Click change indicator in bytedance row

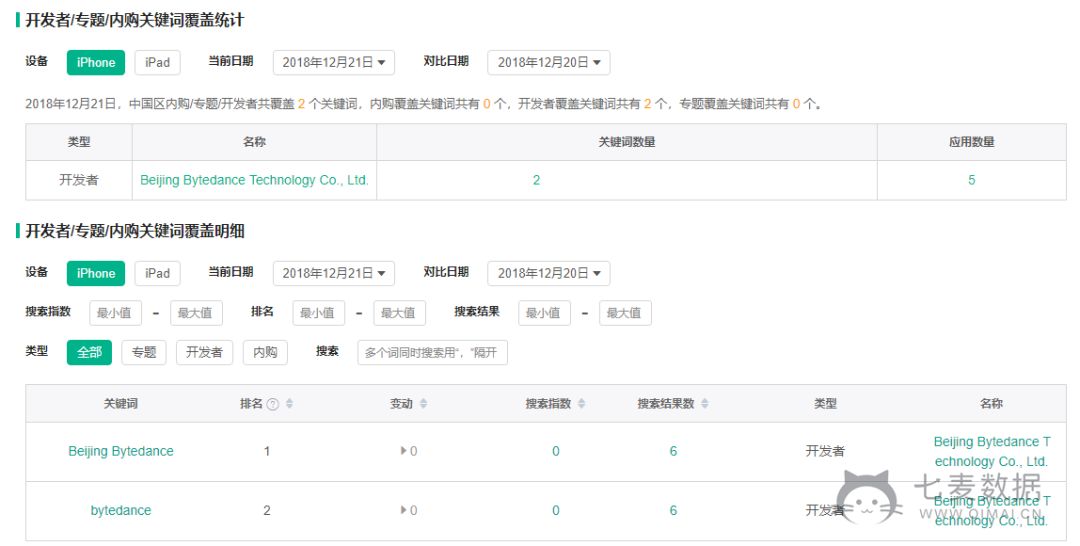coord(408,511)
